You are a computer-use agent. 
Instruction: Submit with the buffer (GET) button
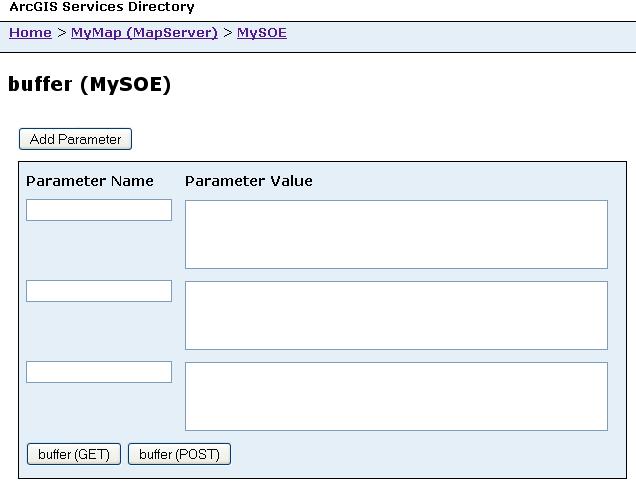click(x=74, y=455)
